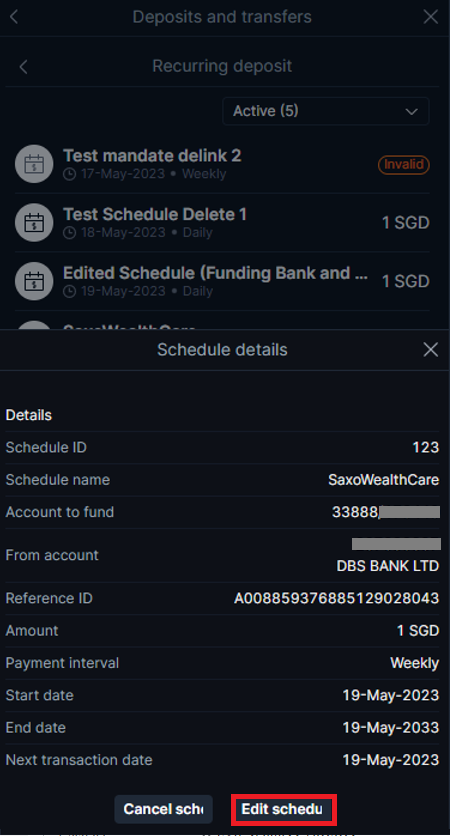Click the Cancel schedule button

tap(163, 809)
